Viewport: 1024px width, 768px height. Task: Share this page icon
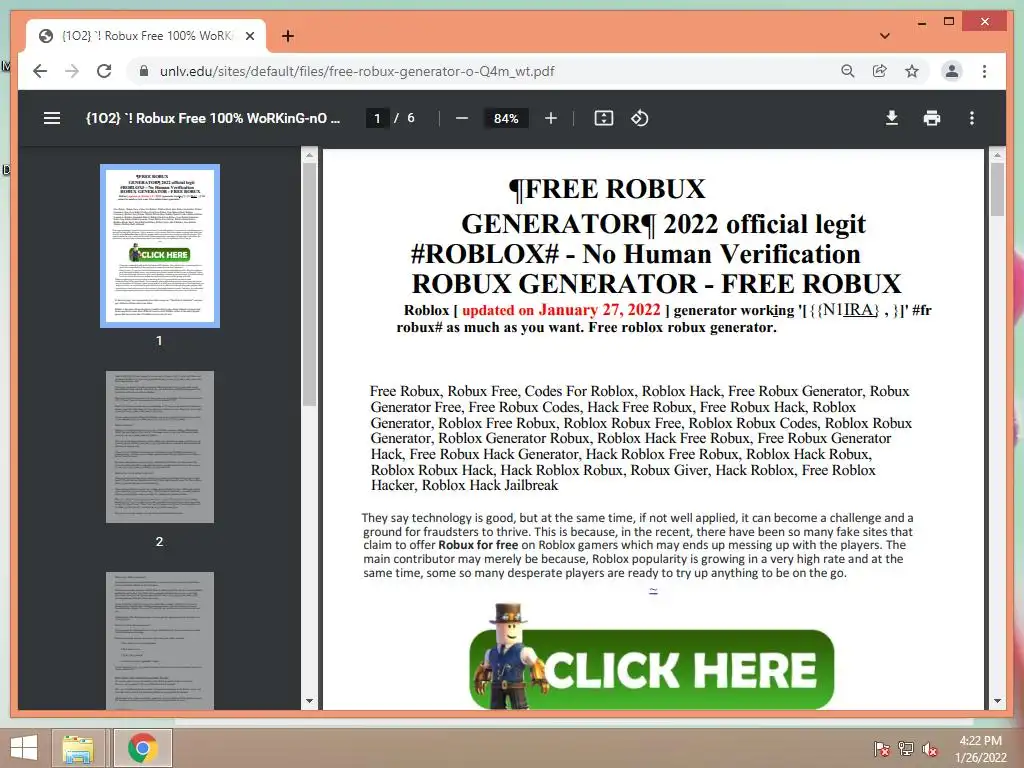[880, 71]
